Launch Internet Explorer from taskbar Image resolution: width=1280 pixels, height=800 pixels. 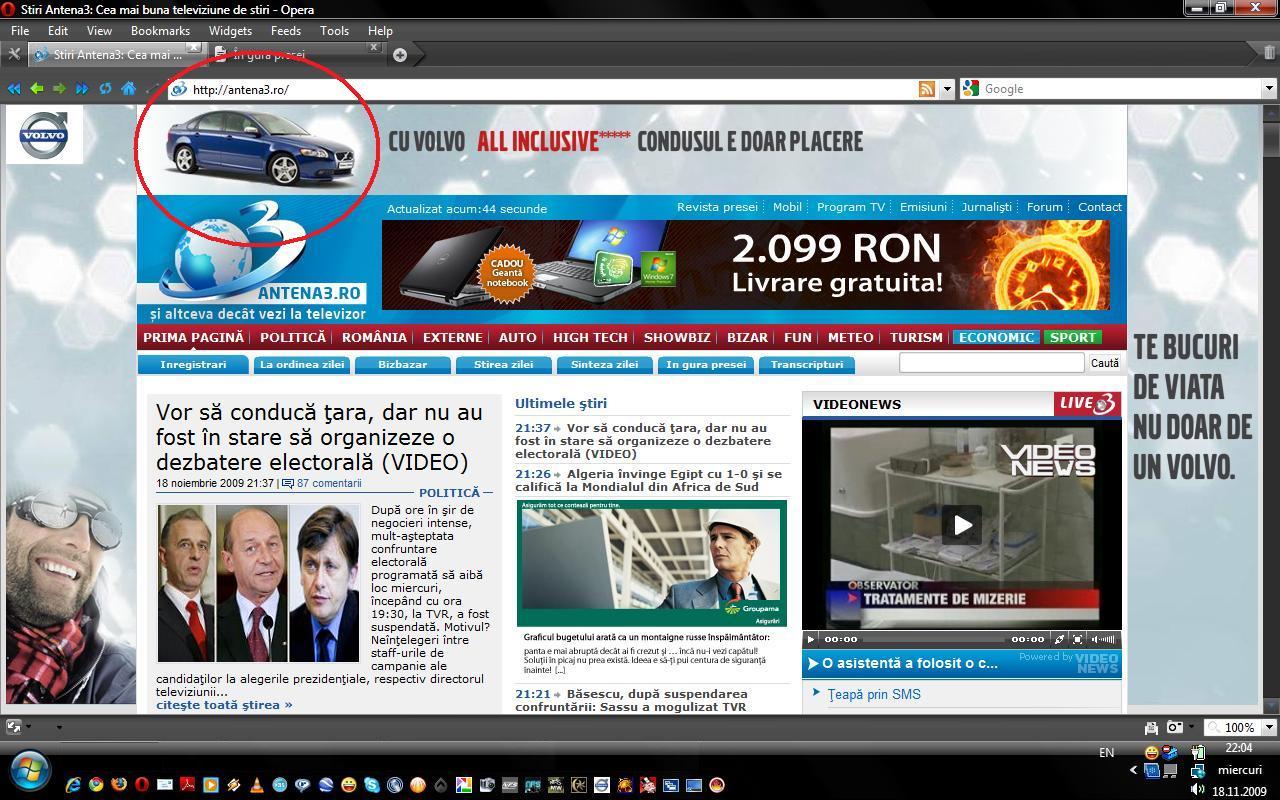pyautogui.click(x=73, y=785)
